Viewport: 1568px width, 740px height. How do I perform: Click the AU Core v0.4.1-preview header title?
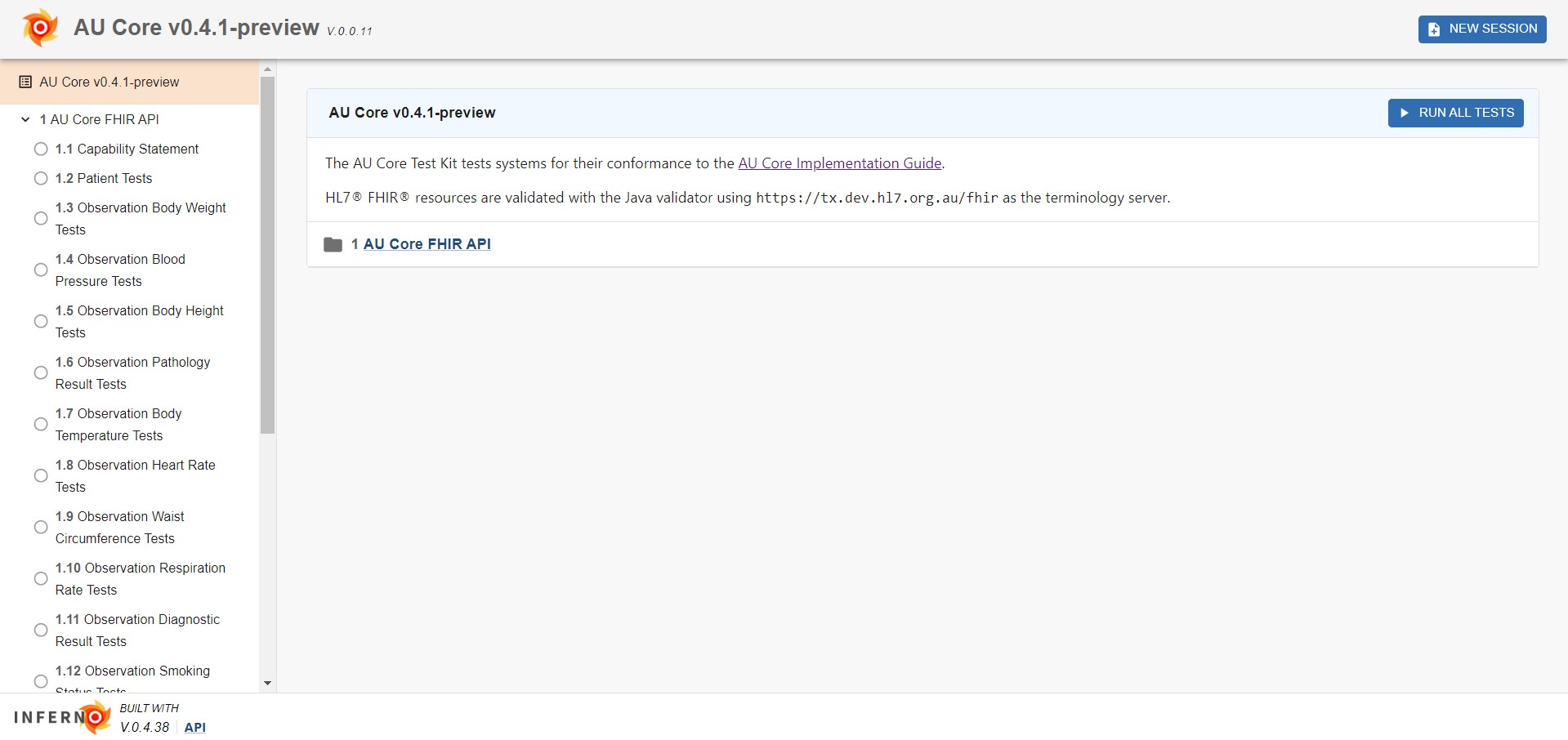pyautogui.click(x=196, y=27)
